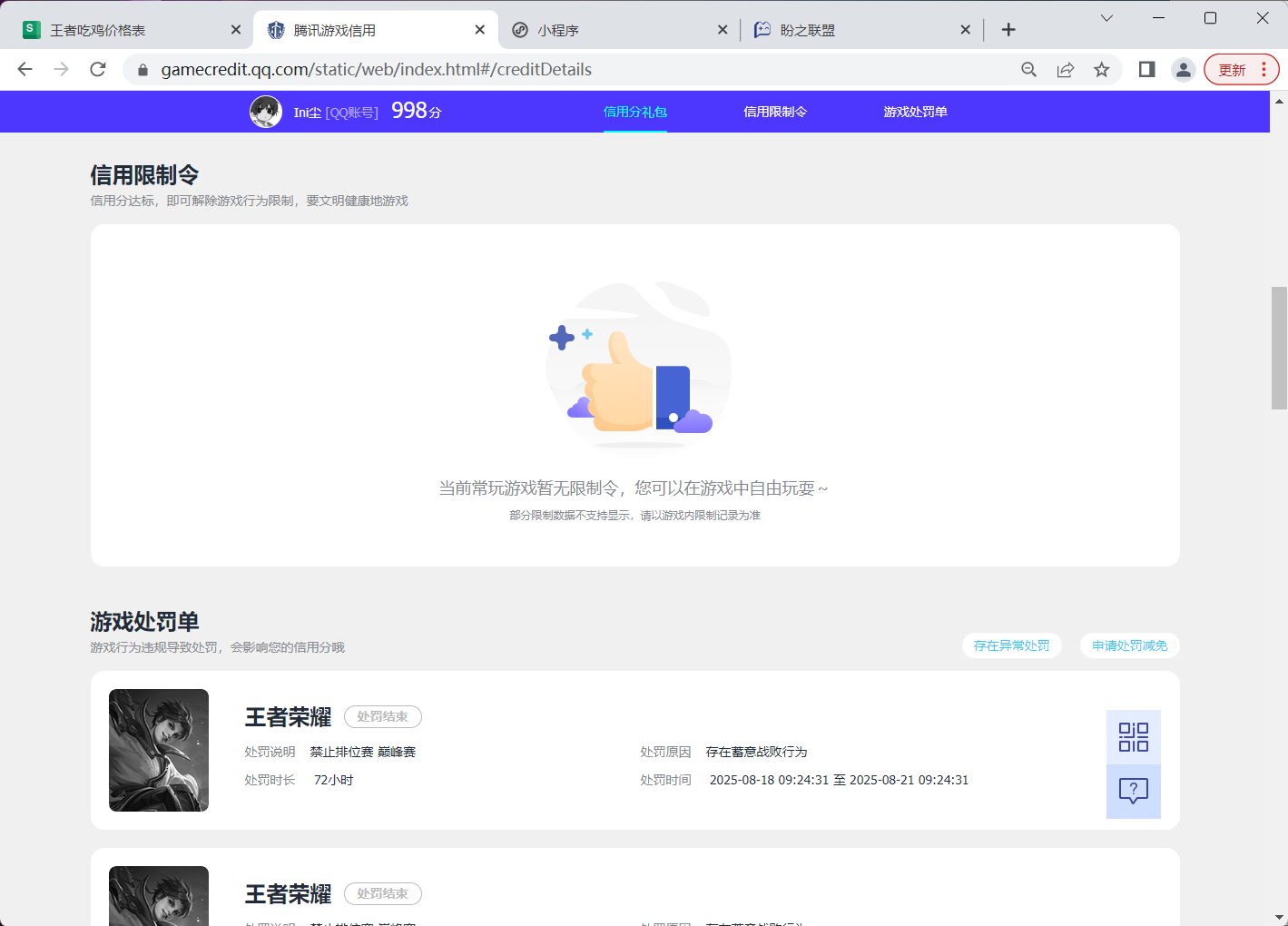Click the 处罚结束 badge on second card
The height and width of the screenshot is (926, 1288).
[x=382, y=894]
